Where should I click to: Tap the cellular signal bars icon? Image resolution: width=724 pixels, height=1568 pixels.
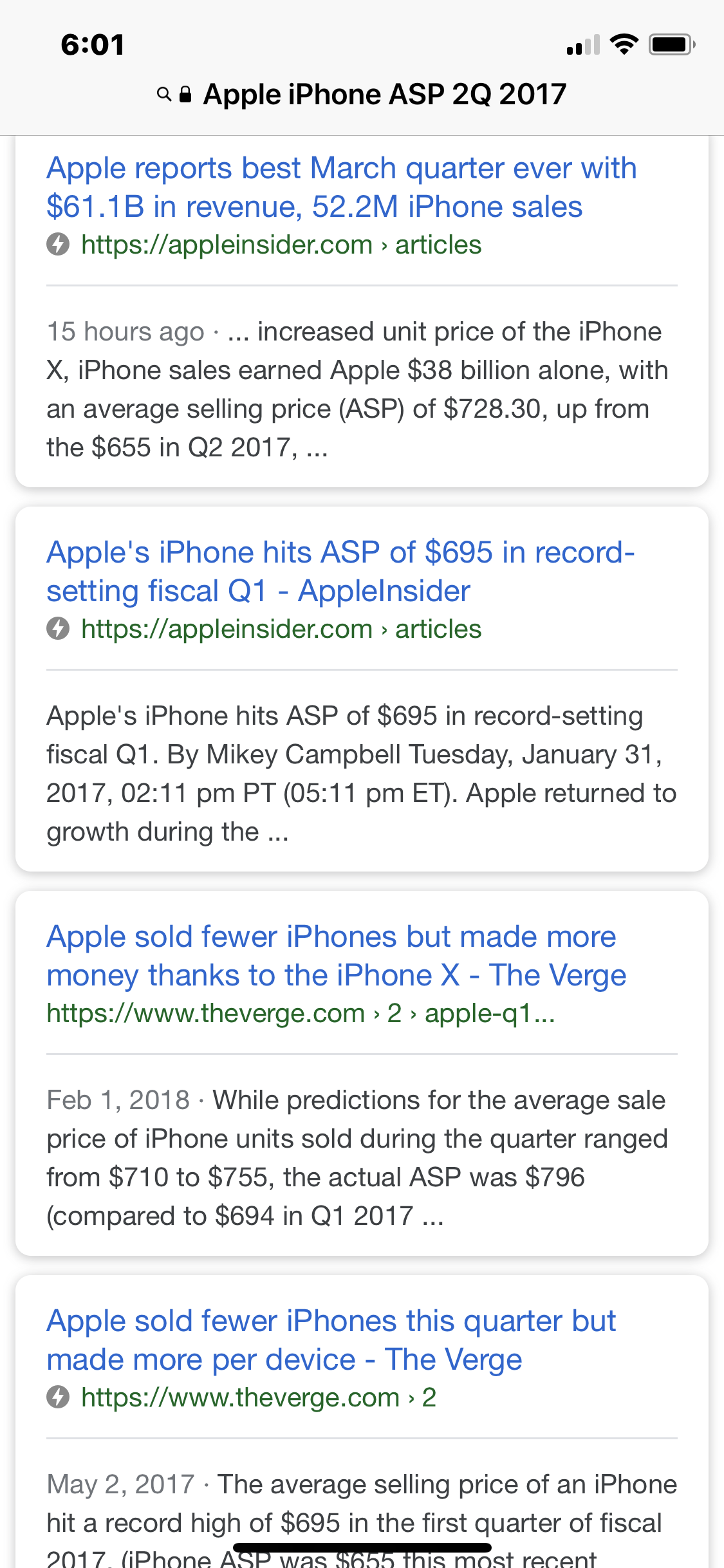click(583, 44)
